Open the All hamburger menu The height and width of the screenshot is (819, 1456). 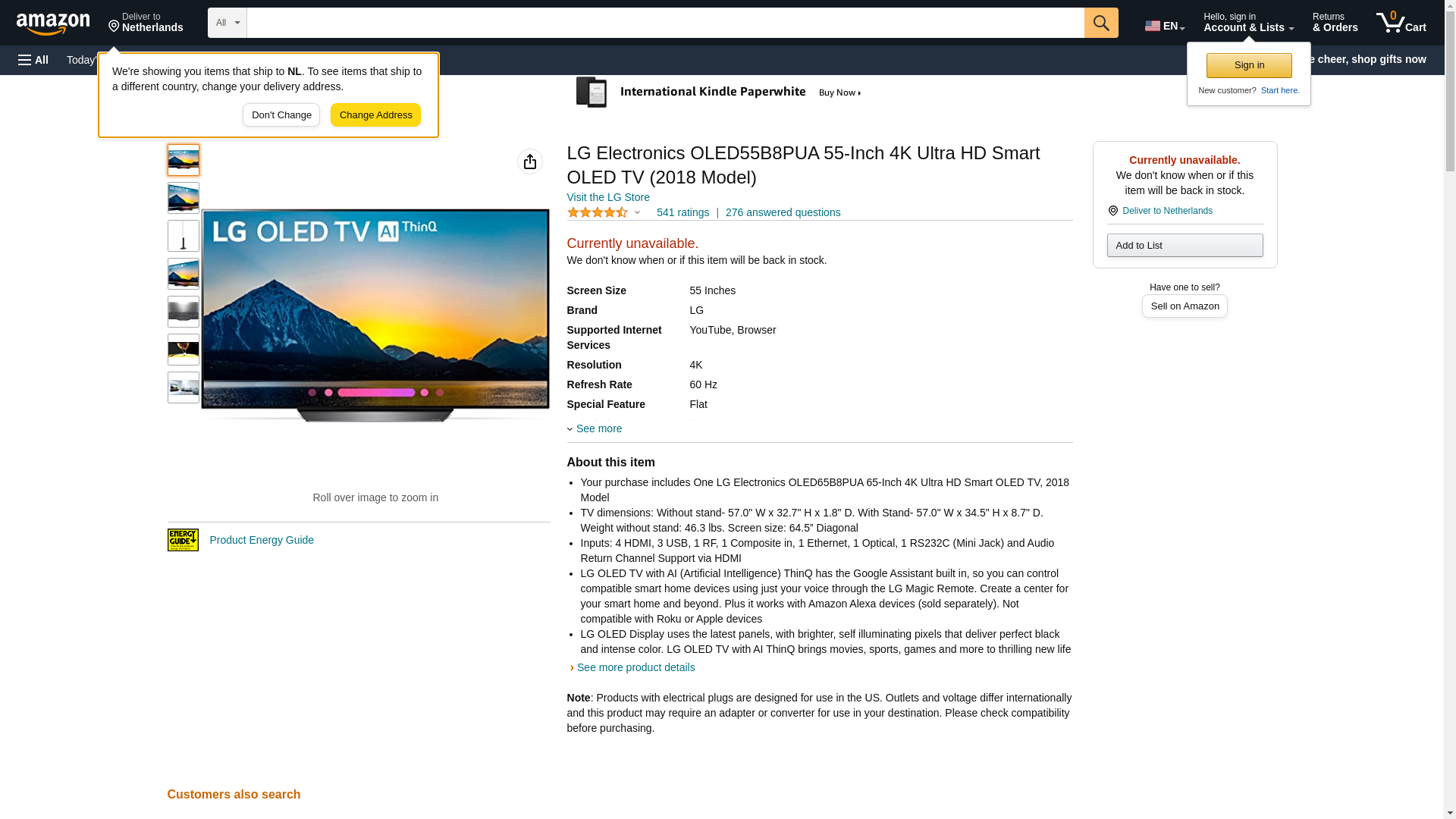tap(33, 60)
